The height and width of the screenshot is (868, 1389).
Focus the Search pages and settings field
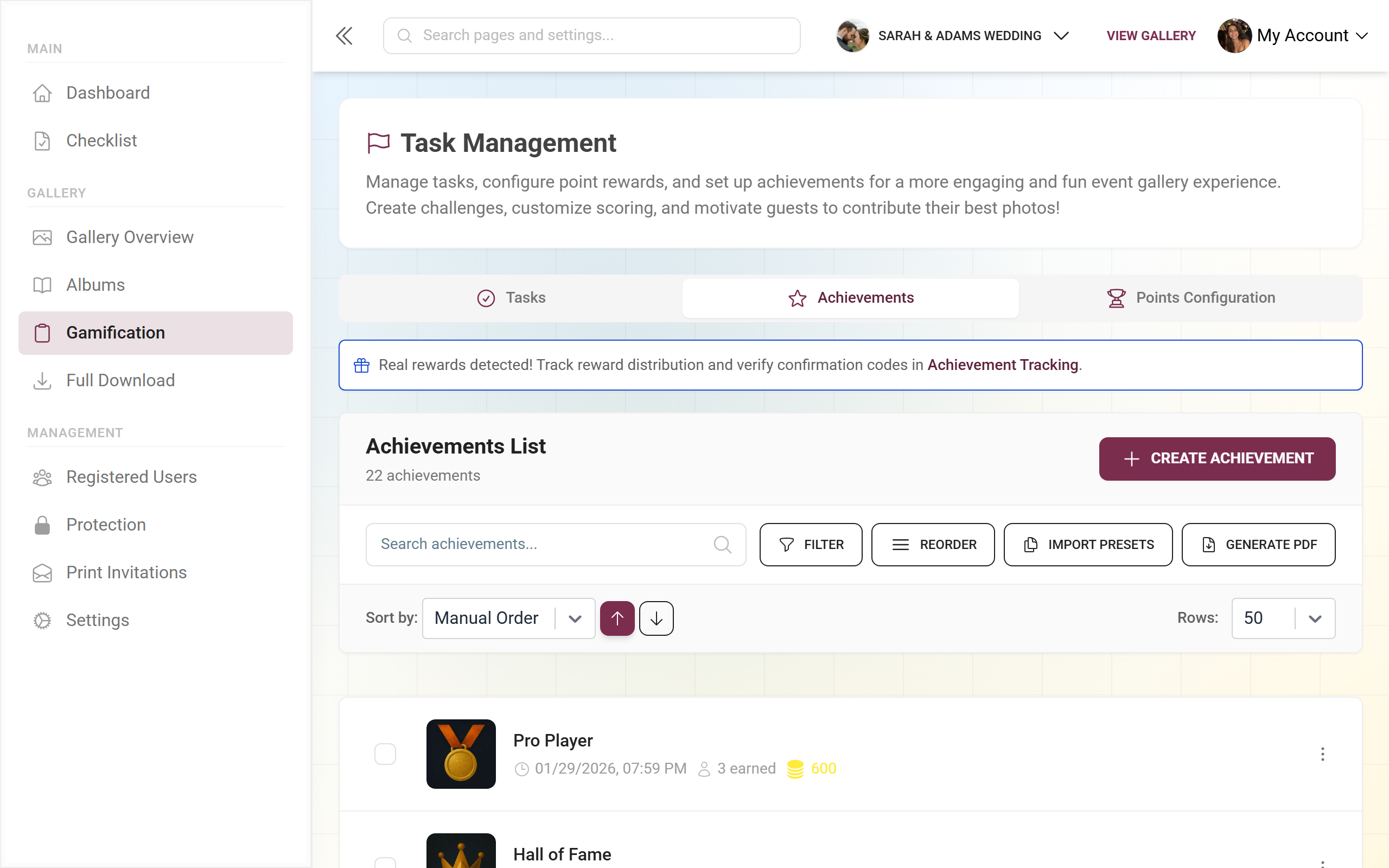(592, 36)
